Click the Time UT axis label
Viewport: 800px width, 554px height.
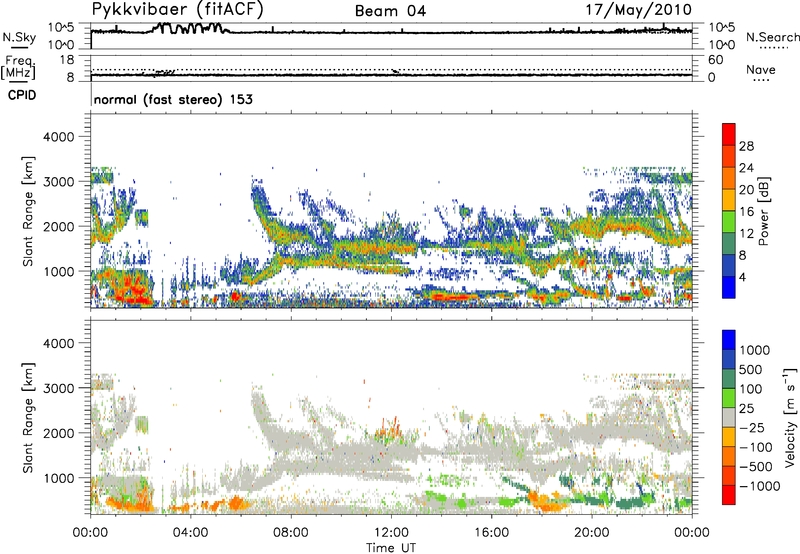[391, 548]
